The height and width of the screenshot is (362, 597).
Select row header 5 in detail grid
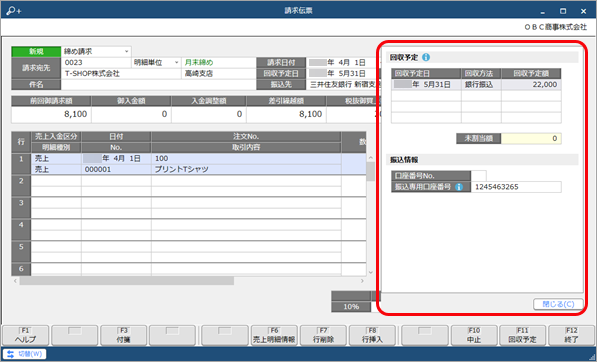(21, 252)
